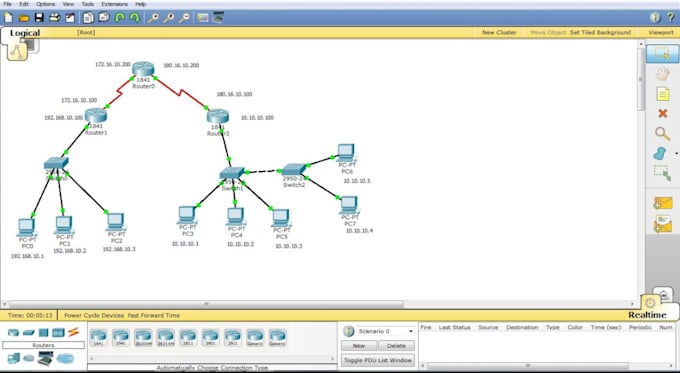The width and height of the screenshot is (680, 373).
Task: Select the End Devices category icon
Action: pyautogui.click(x=13, y=358)
